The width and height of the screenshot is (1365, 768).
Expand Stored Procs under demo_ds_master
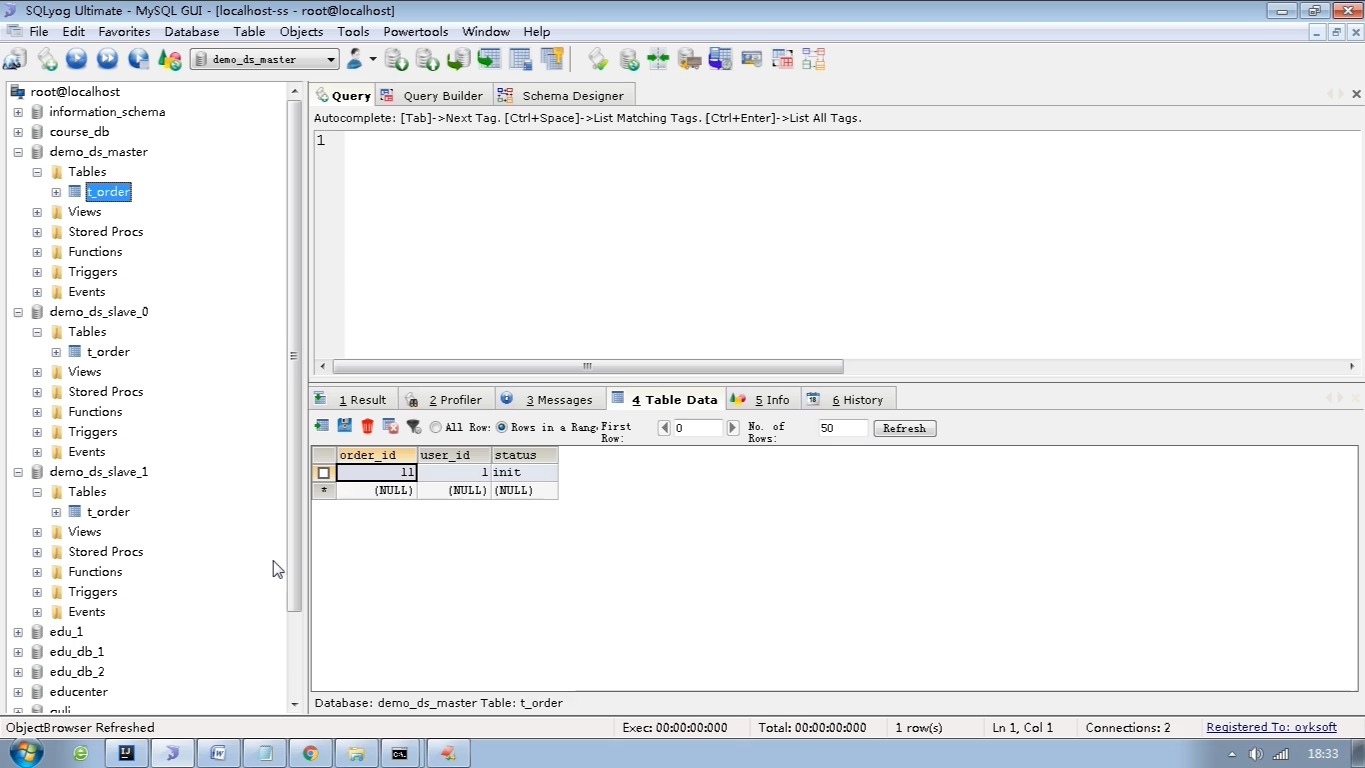37,232
